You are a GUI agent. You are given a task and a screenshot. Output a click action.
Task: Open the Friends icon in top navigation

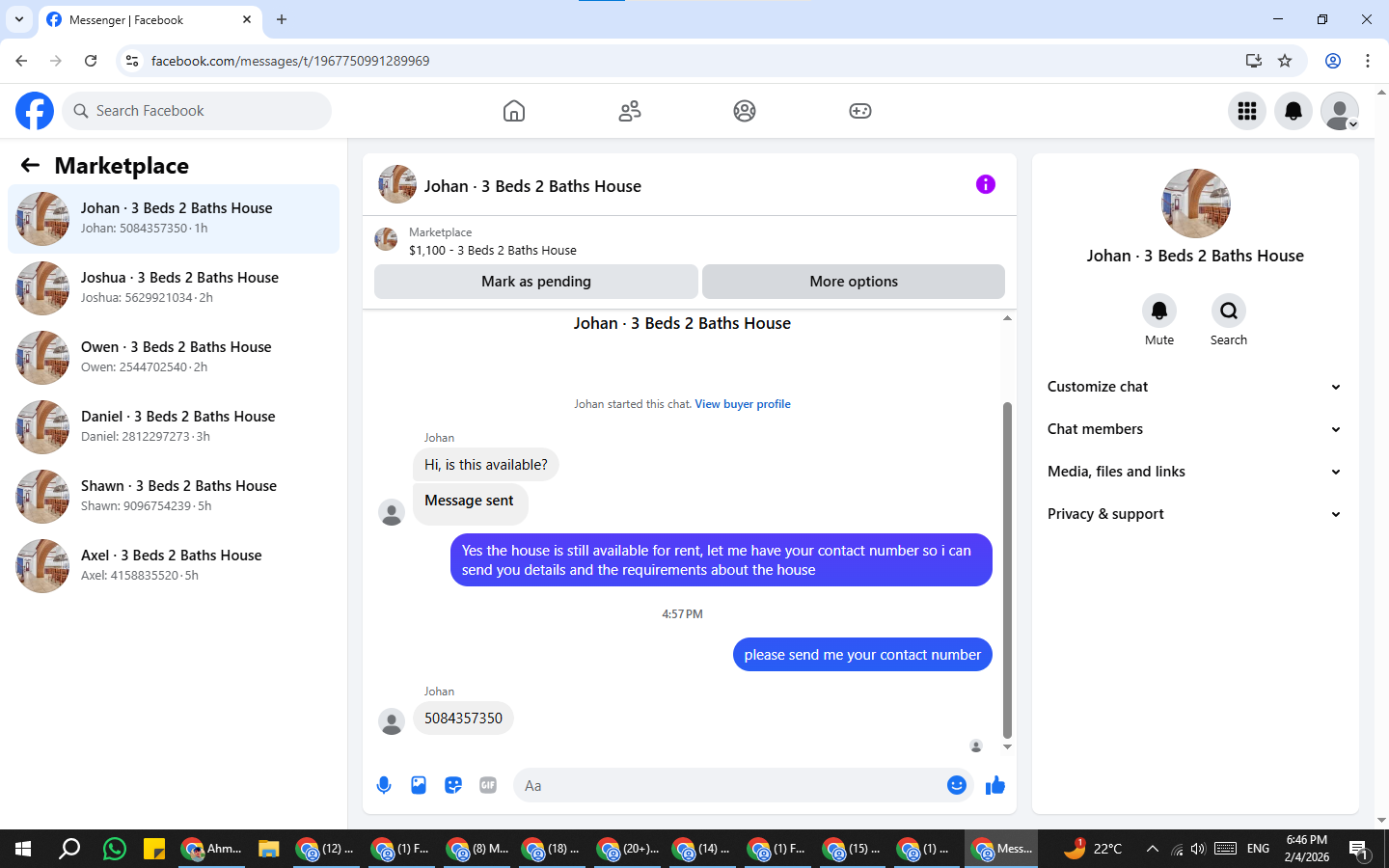630,111
